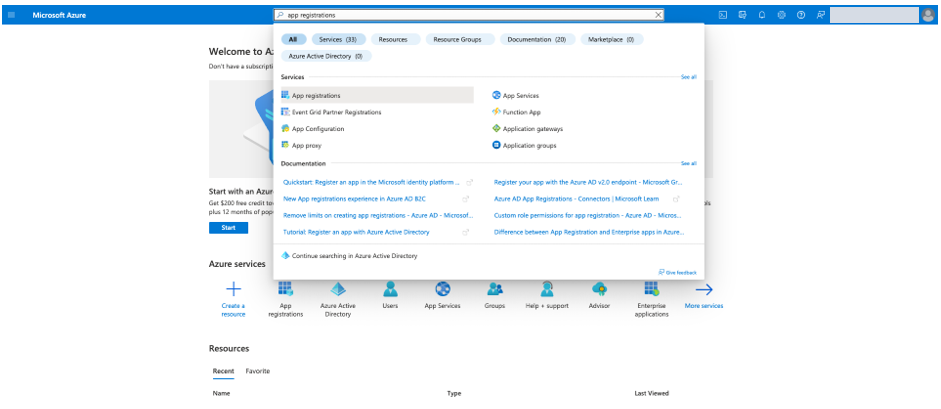Open Groups service tile
941x409 pixels.
495,296
